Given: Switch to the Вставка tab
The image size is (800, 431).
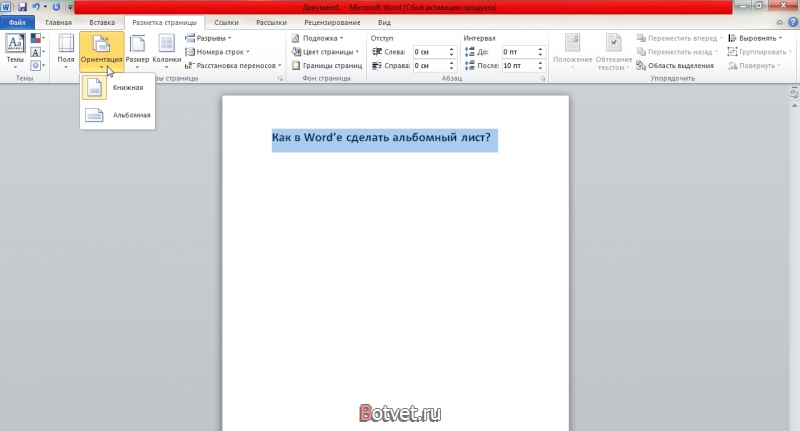Looking at the screenshot, I should click(102, 22).
